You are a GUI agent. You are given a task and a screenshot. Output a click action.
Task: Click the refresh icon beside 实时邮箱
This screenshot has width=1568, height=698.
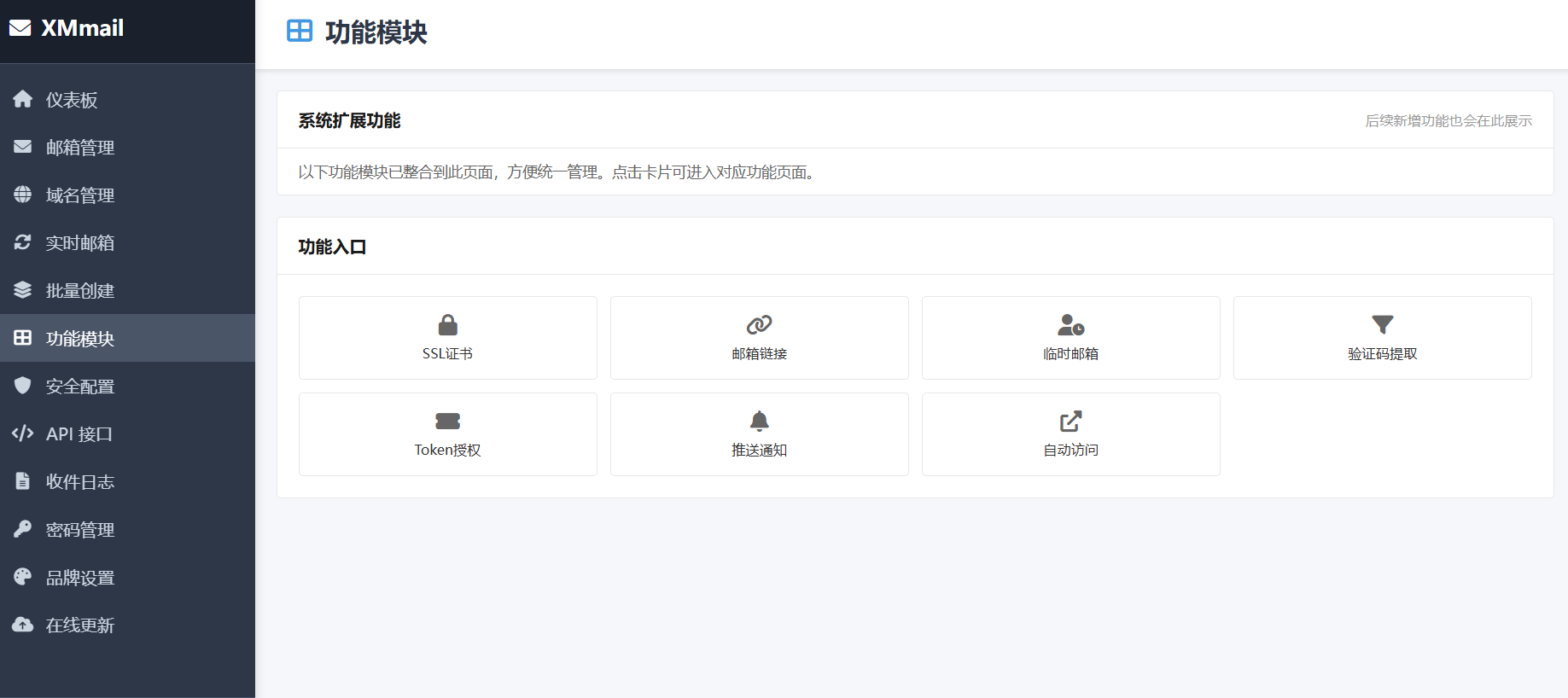point(23,242)
